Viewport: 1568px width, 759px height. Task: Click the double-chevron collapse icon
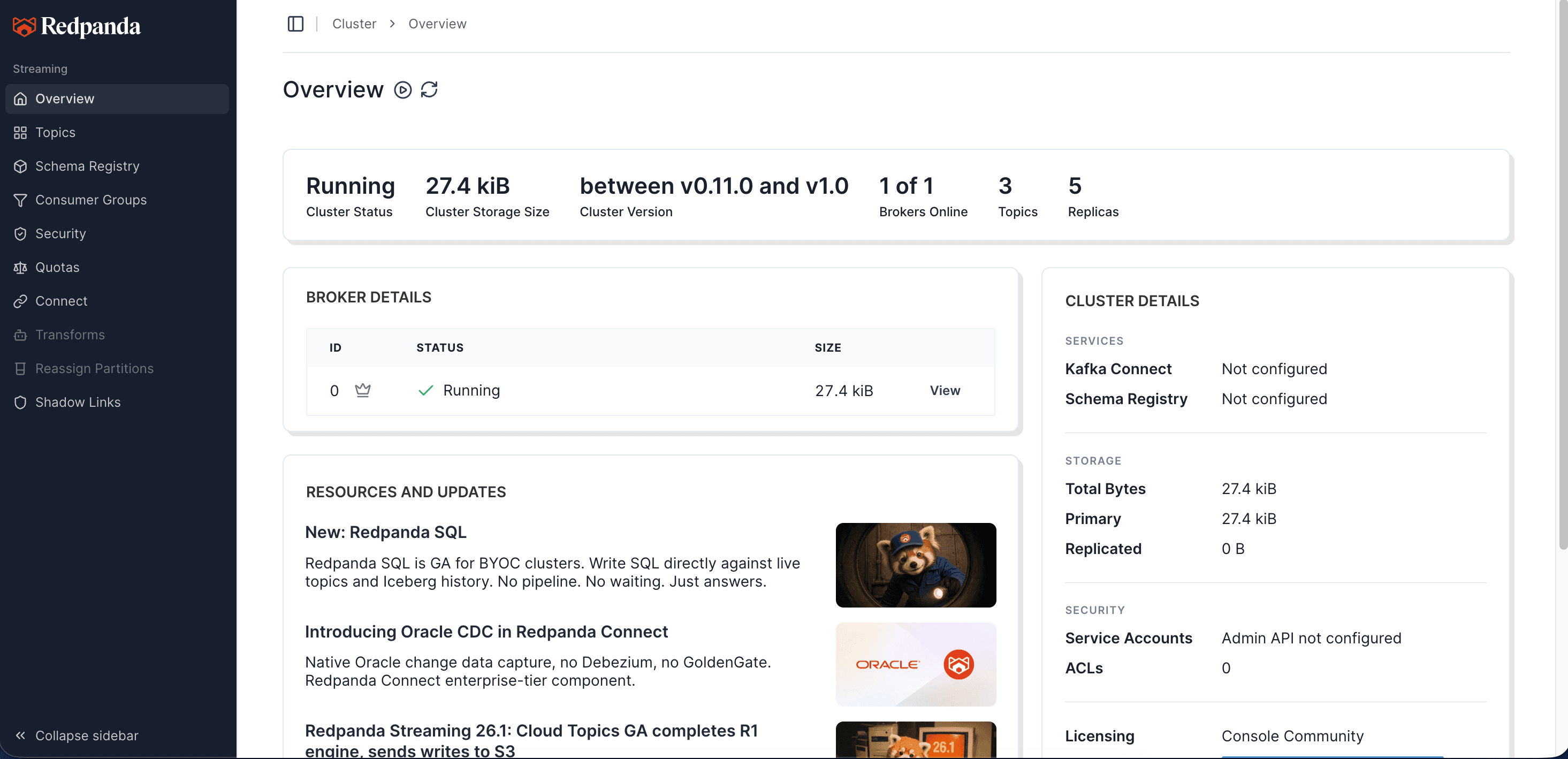[x=21, y=735]
